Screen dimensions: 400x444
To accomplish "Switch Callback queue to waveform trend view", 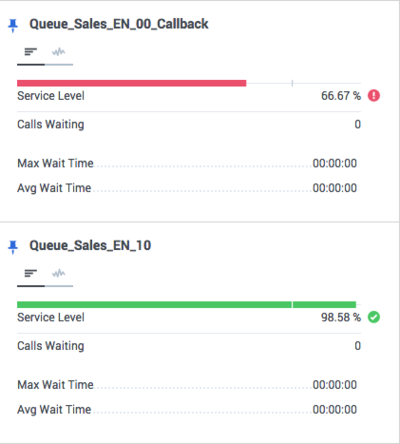I will pos(59,52).
